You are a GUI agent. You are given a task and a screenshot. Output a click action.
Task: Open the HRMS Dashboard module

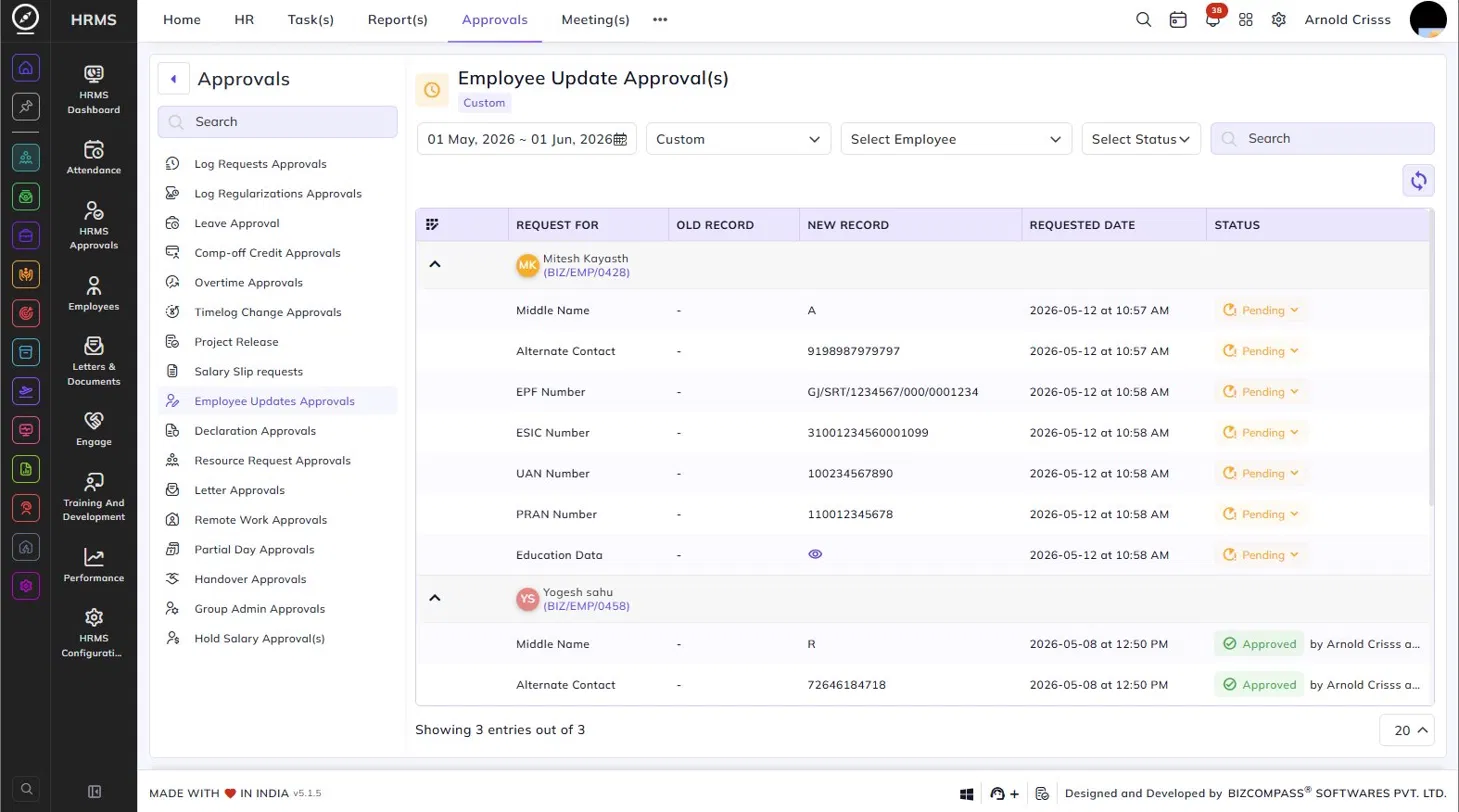coord(94,89)
